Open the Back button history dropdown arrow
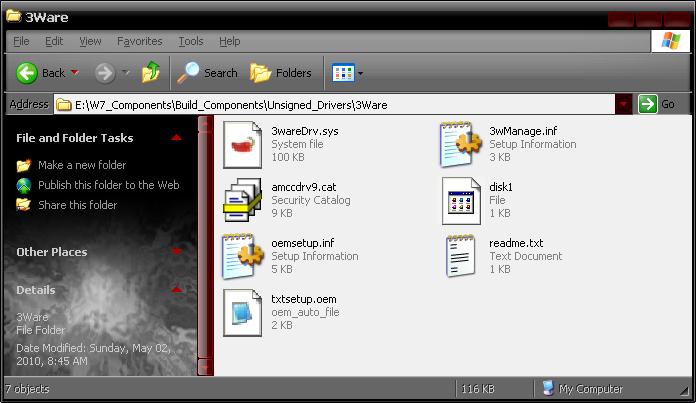 click(75, 73)
